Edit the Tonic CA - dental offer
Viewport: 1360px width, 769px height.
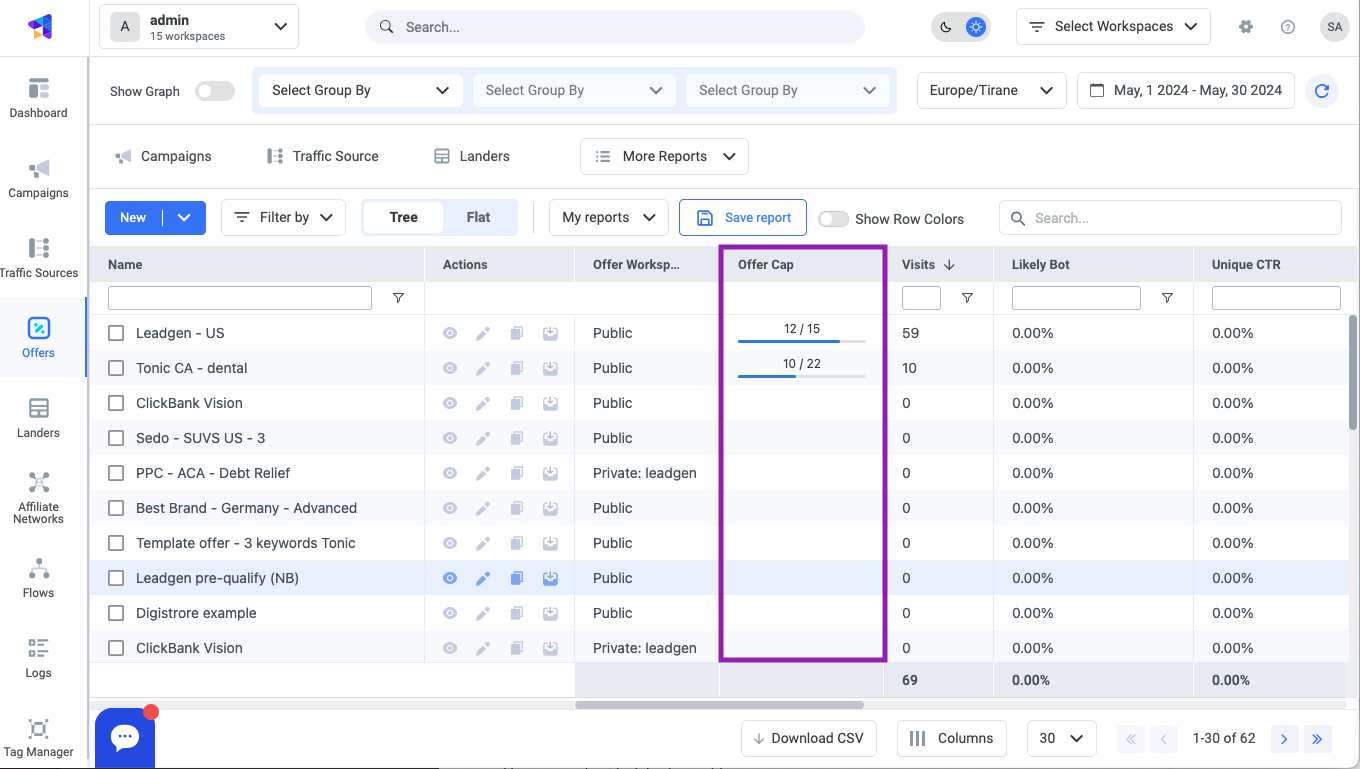pos(483,368)
